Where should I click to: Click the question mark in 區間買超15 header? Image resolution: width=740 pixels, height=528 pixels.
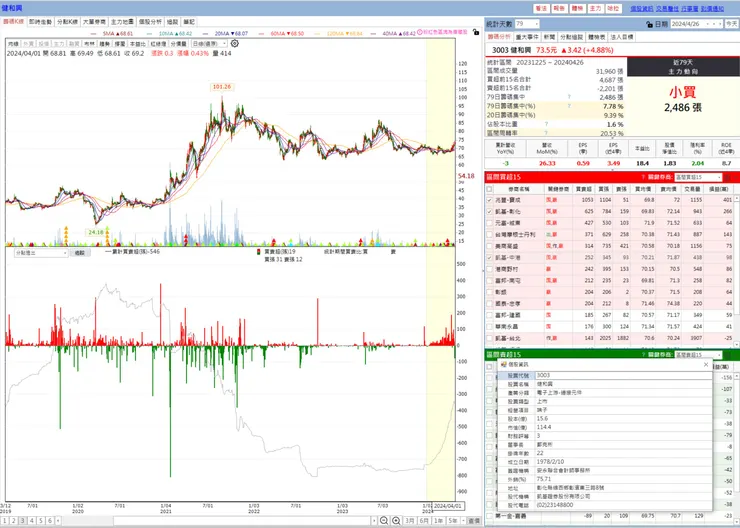[x=643, y=177]
